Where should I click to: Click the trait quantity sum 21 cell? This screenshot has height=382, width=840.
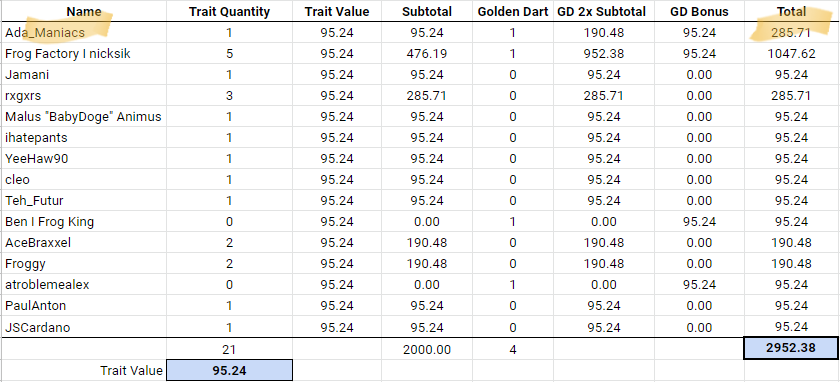coord(229,350)
